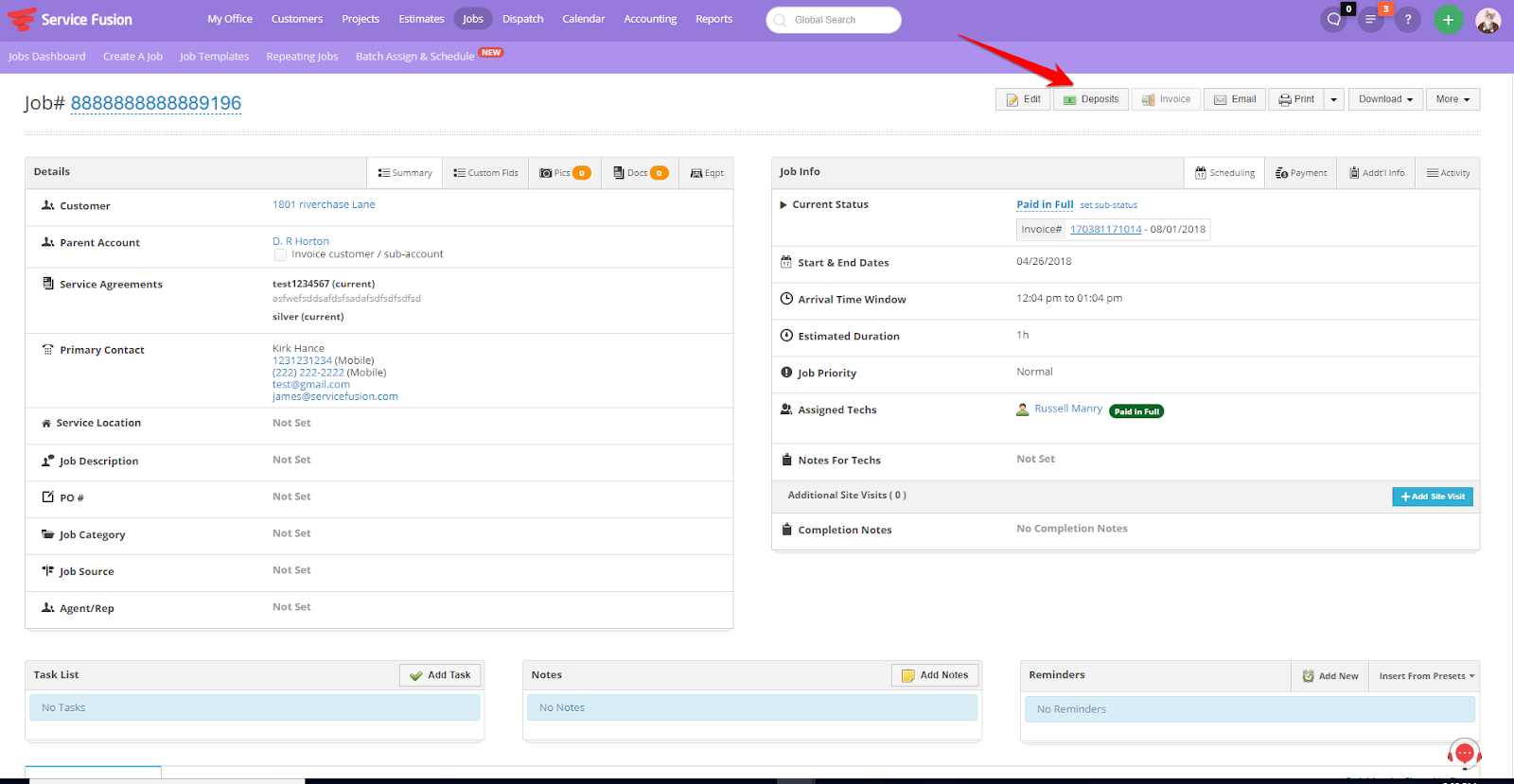Image resolution: width=1514 pixels, height=784 pixels.
Task: Expand the Print dropdown arrow
Action: (1334, 99)
